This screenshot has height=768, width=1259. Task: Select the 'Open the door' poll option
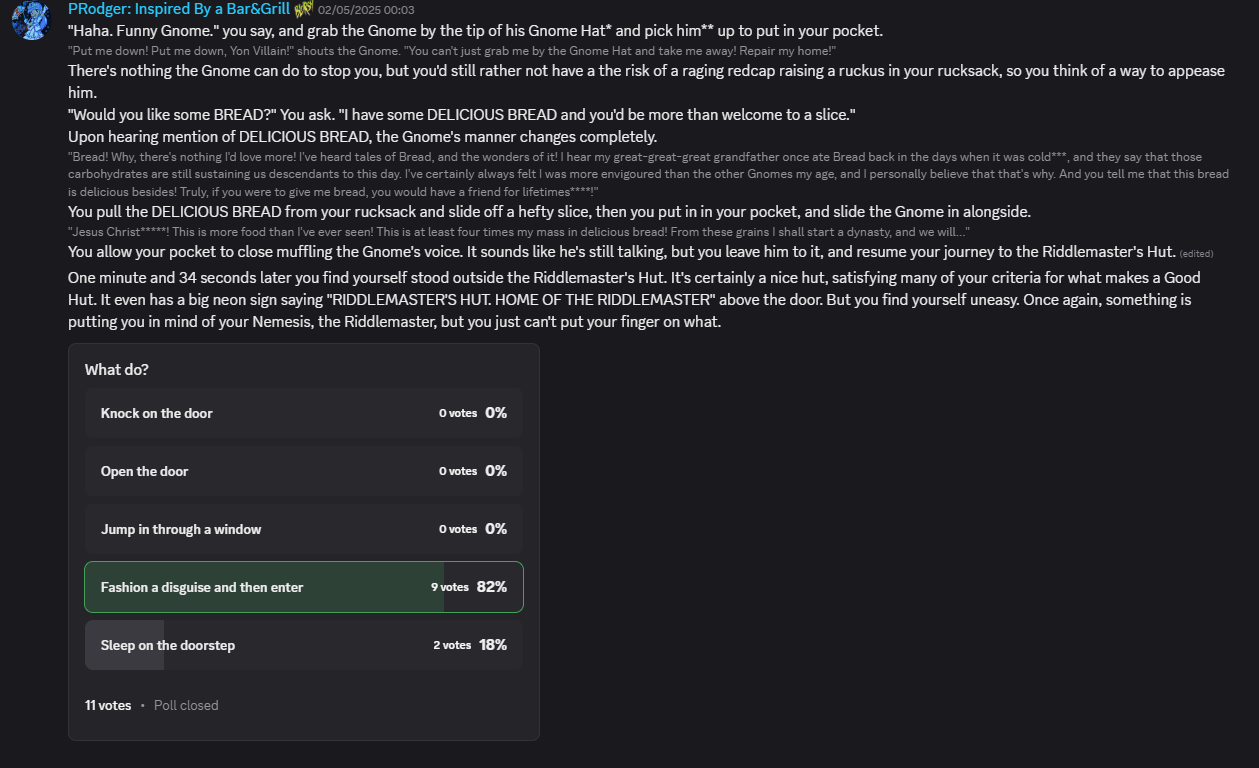tap(304, 471)
